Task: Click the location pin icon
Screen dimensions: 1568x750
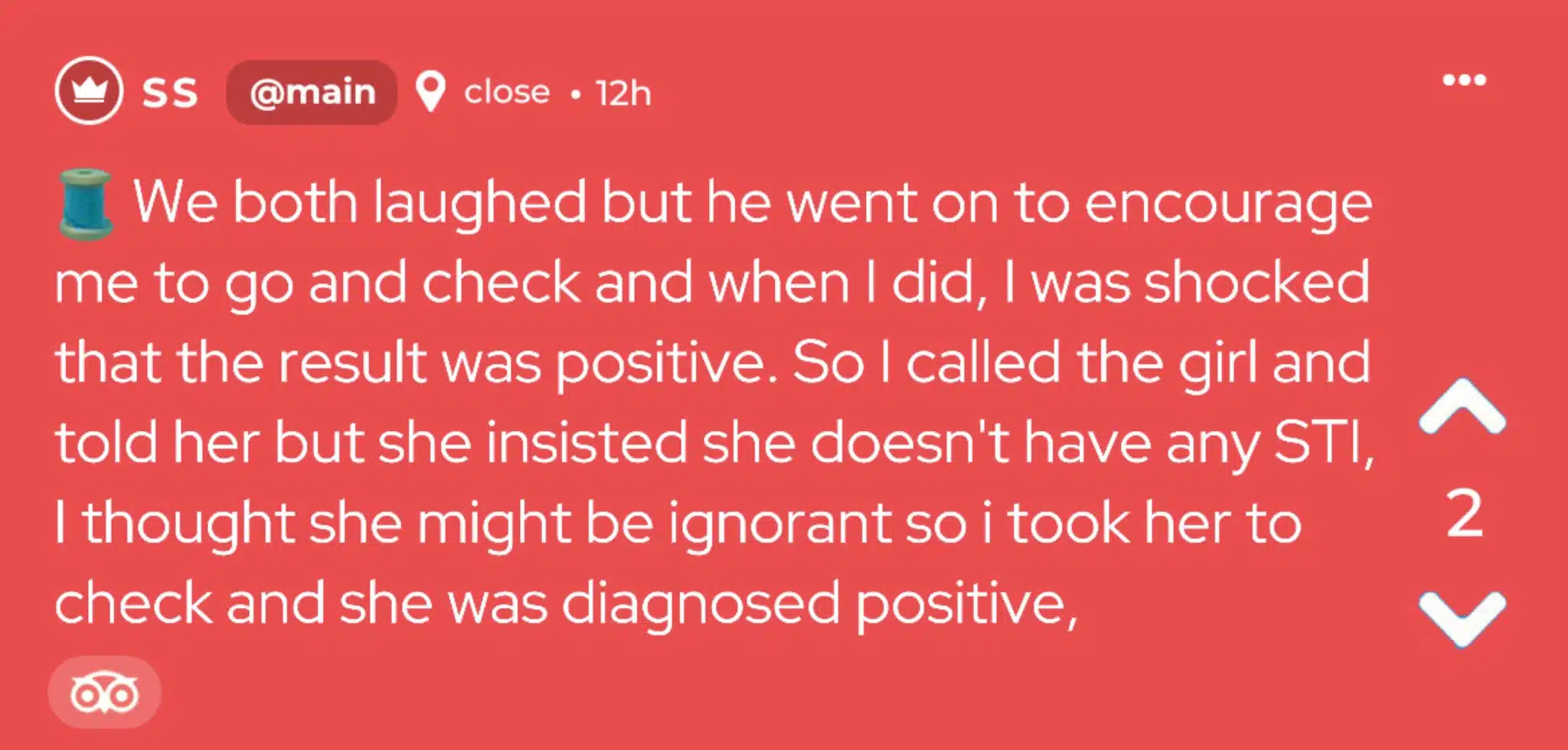Action: (430, 92)
